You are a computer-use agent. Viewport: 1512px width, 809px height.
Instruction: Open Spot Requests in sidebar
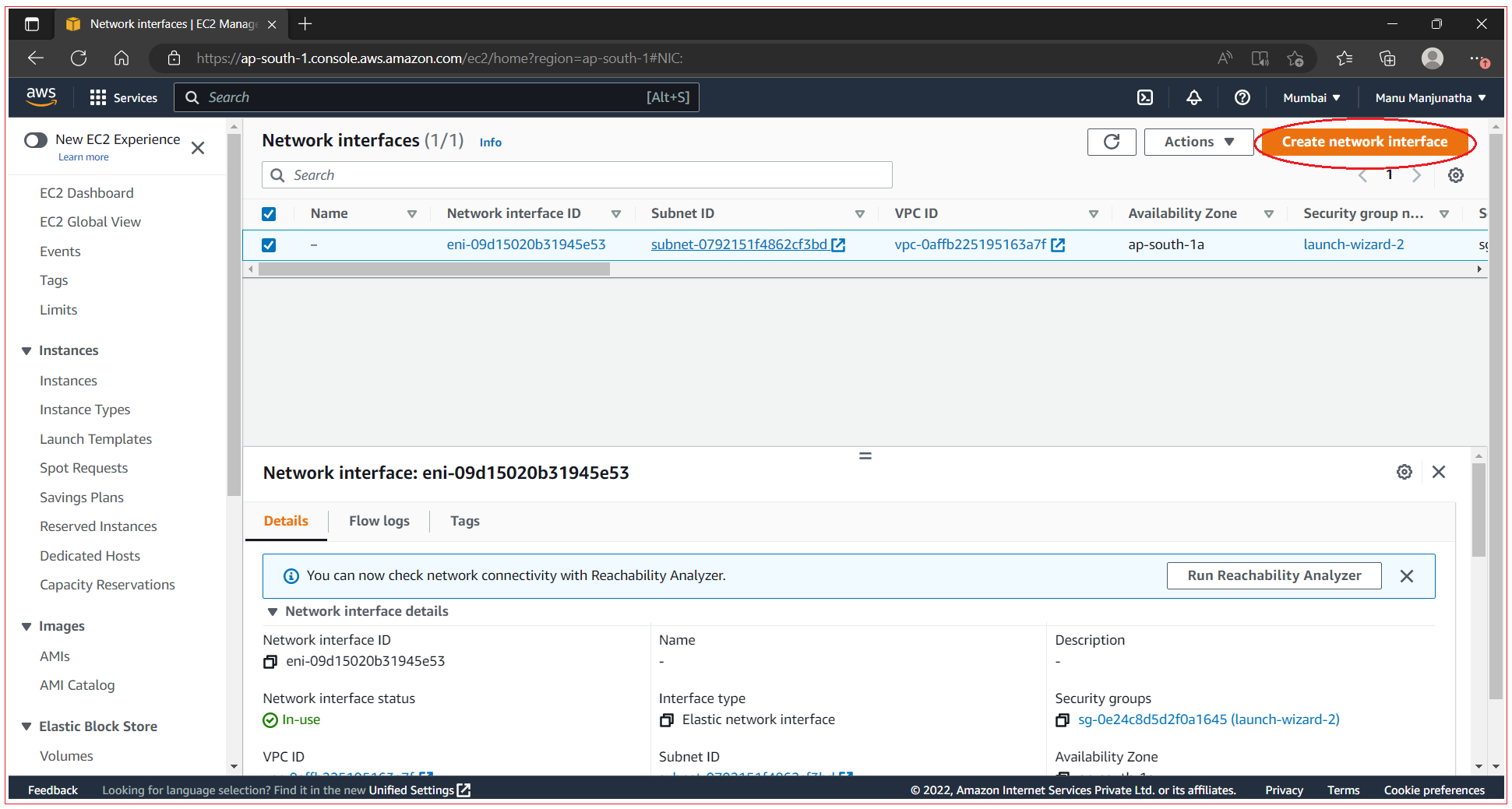[x=84, y=468]
